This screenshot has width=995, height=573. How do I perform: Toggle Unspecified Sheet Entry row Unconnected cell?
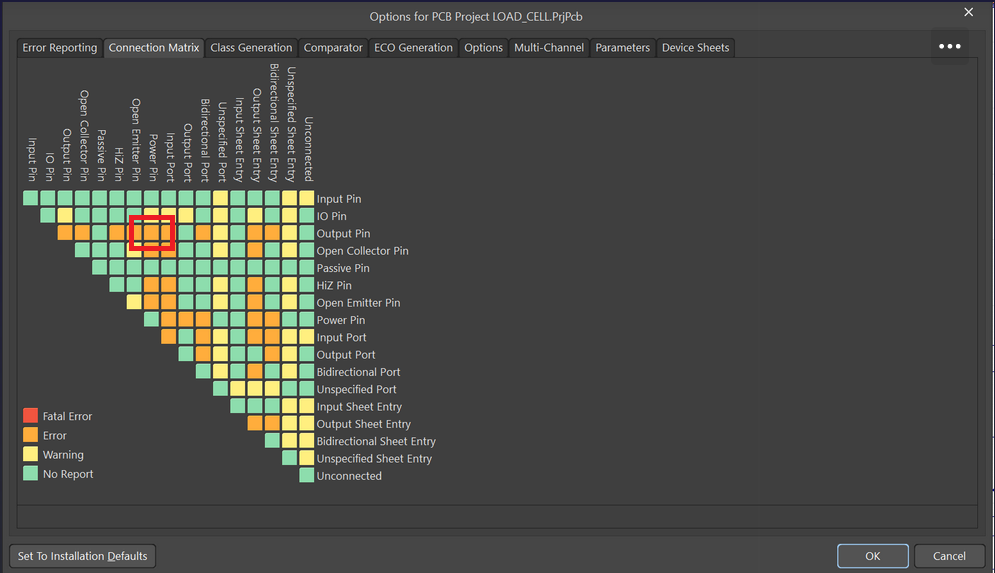click(306, 458)
